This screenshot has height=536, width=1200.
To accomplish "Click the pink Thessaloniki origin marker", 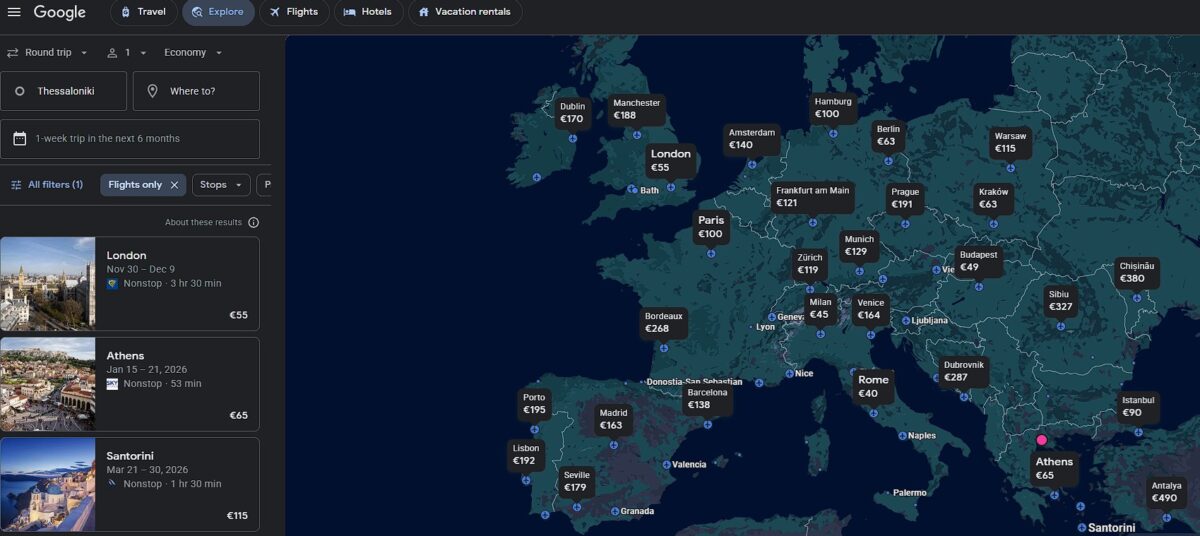I will pos(1041,439).
